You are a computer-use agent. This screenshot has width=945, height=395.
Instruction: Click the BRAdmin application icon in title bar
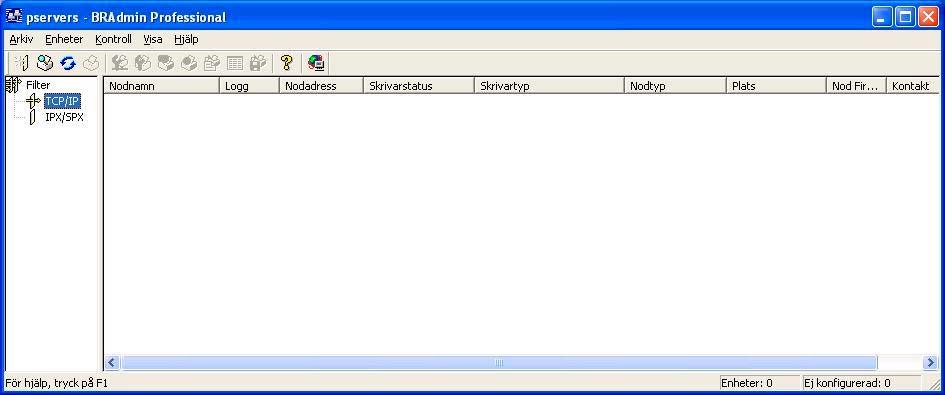[x=14, y=17]
